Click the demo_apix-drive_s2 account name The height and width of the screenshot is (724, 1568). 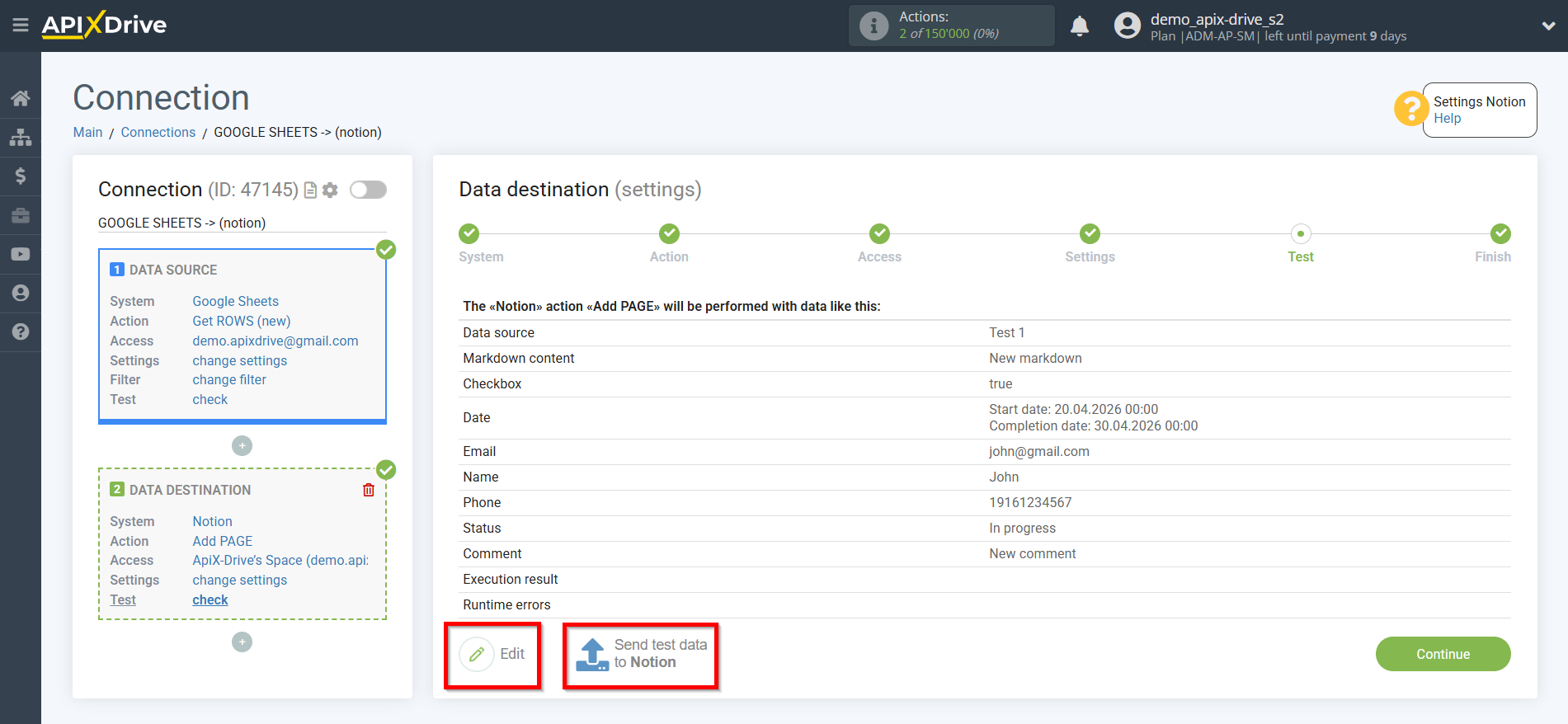1217,19
